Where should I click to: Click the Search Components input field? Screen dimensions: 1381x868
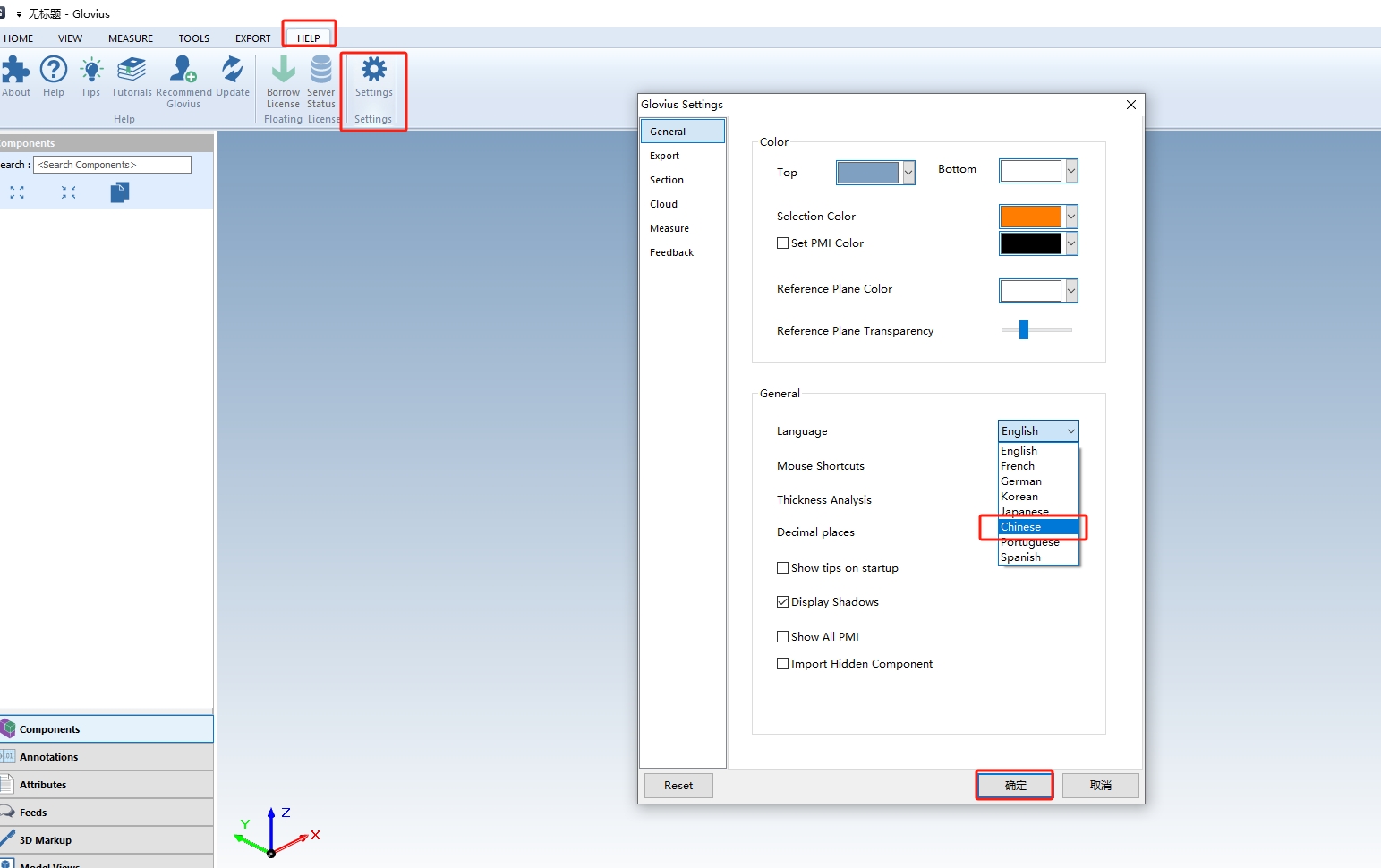[112, 165]
